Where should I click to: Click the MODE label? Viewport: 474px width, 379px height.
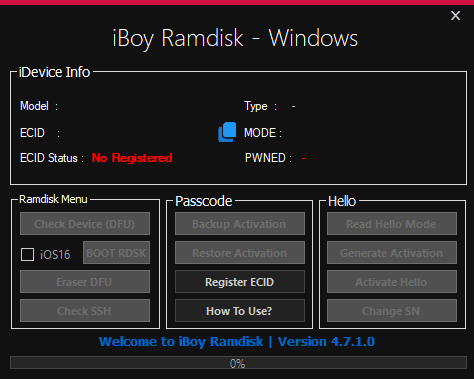tap(263, 133)
